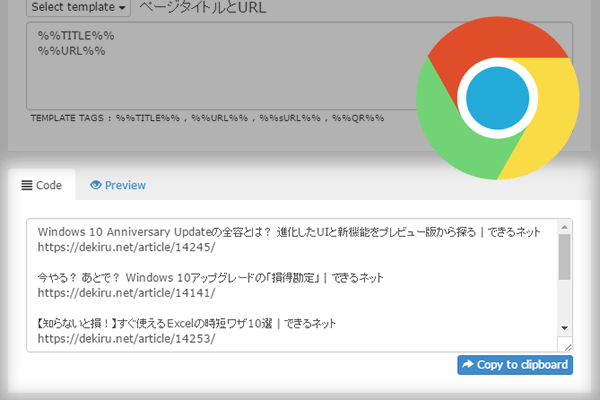This screenshot has width=600, height=400.
Task: Click the URL https://dekiru.net/article/14245/
Action: [x=127, y=247]
